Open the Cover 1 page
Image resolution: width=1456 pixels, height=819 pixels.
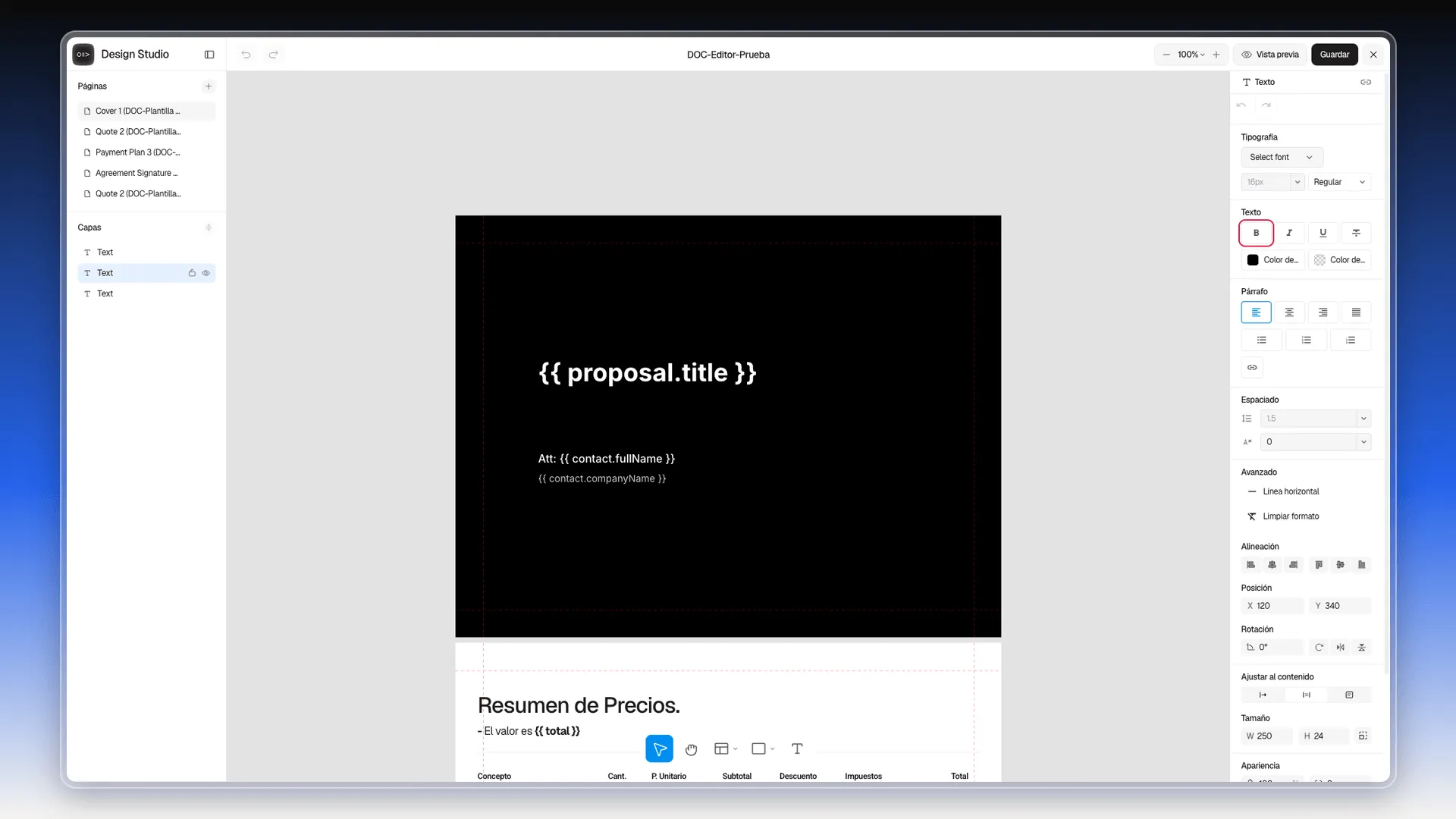click(146, 111)
